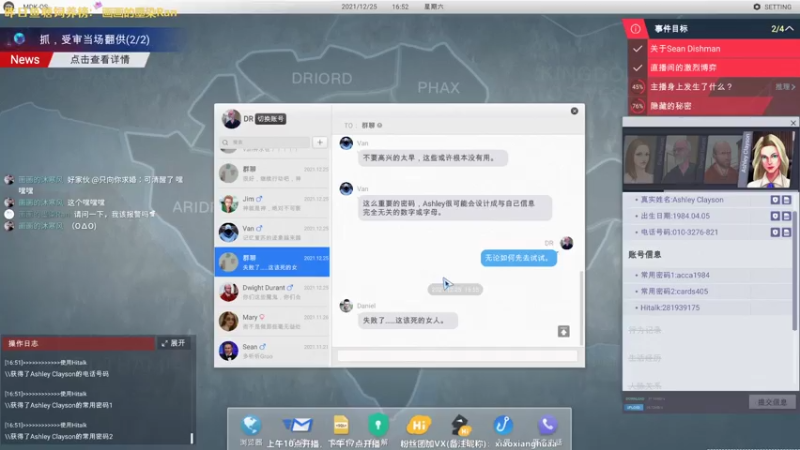Click first icon beside 出生日期 1984.04.05 row
Viewport: 800px width, 450px height.
[775, 216]
